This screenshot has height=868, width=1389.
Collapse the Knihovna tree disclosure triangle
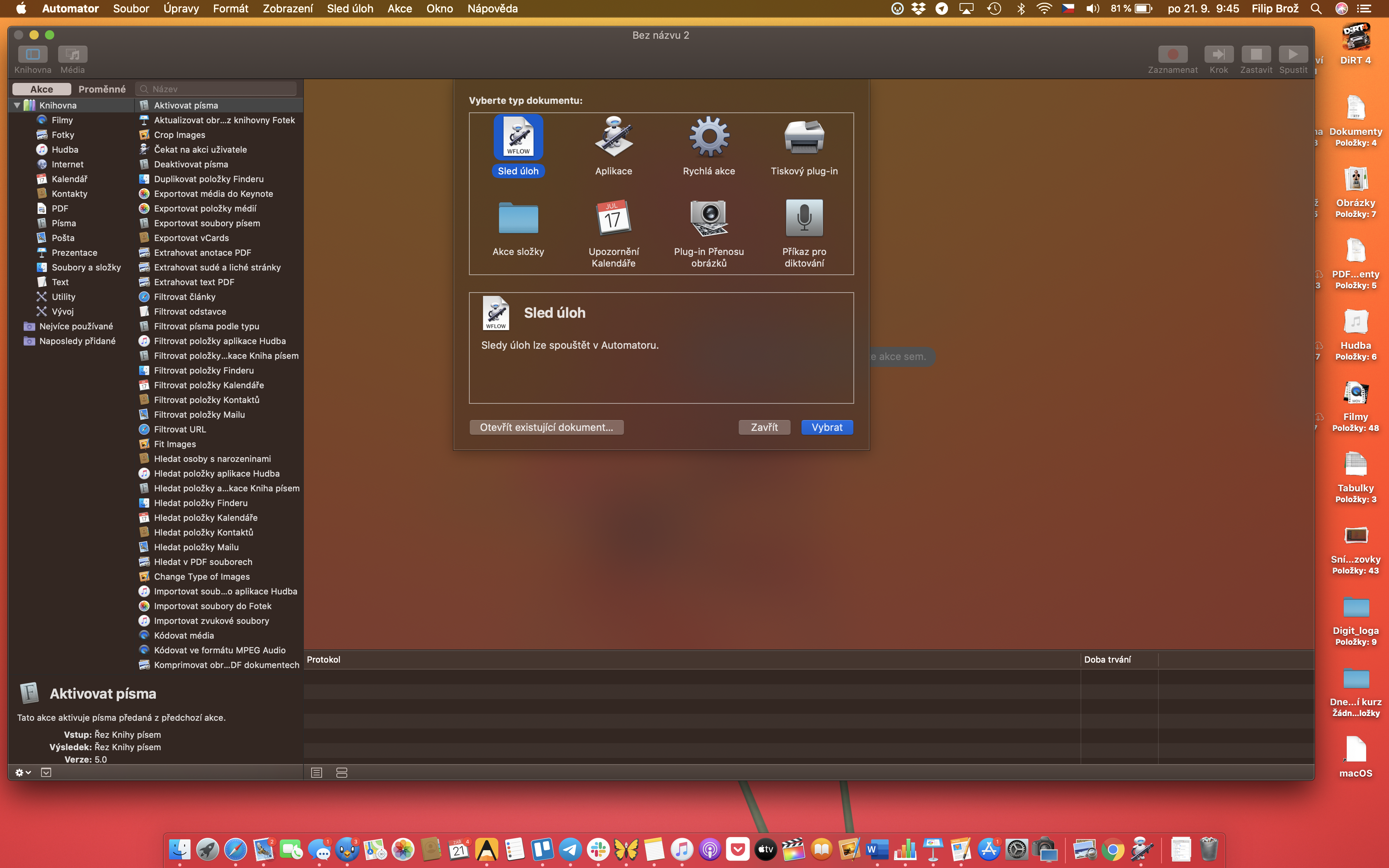point(17,106)
